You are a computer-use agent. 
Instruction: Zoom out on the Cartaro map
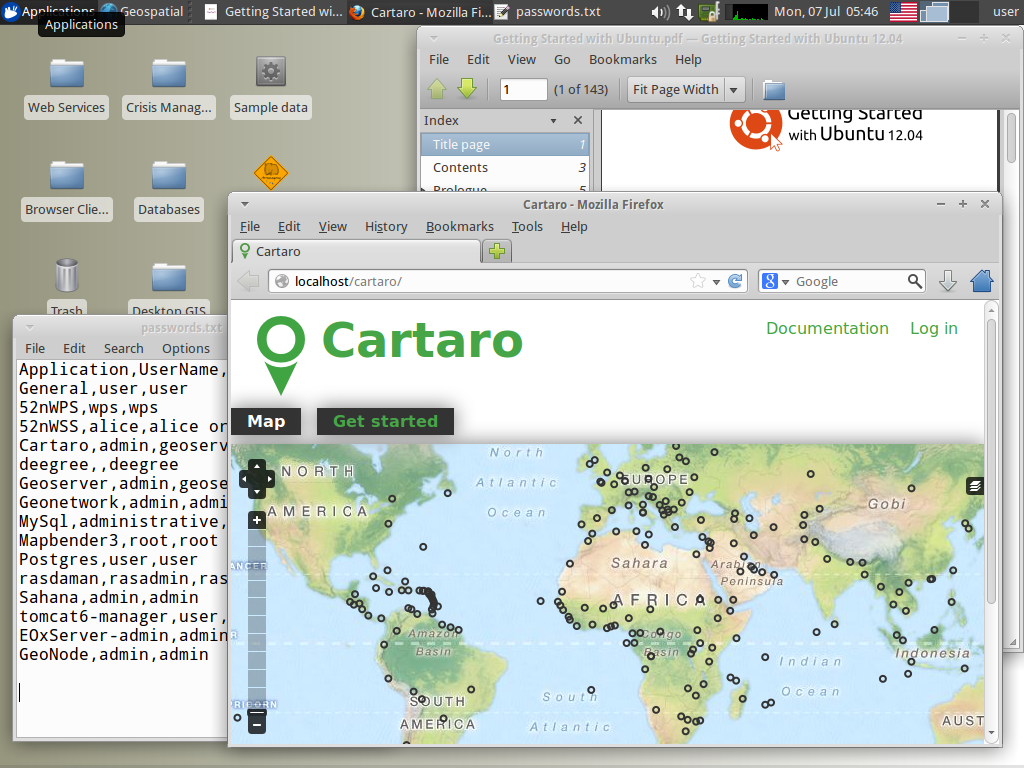click(257, 724)
